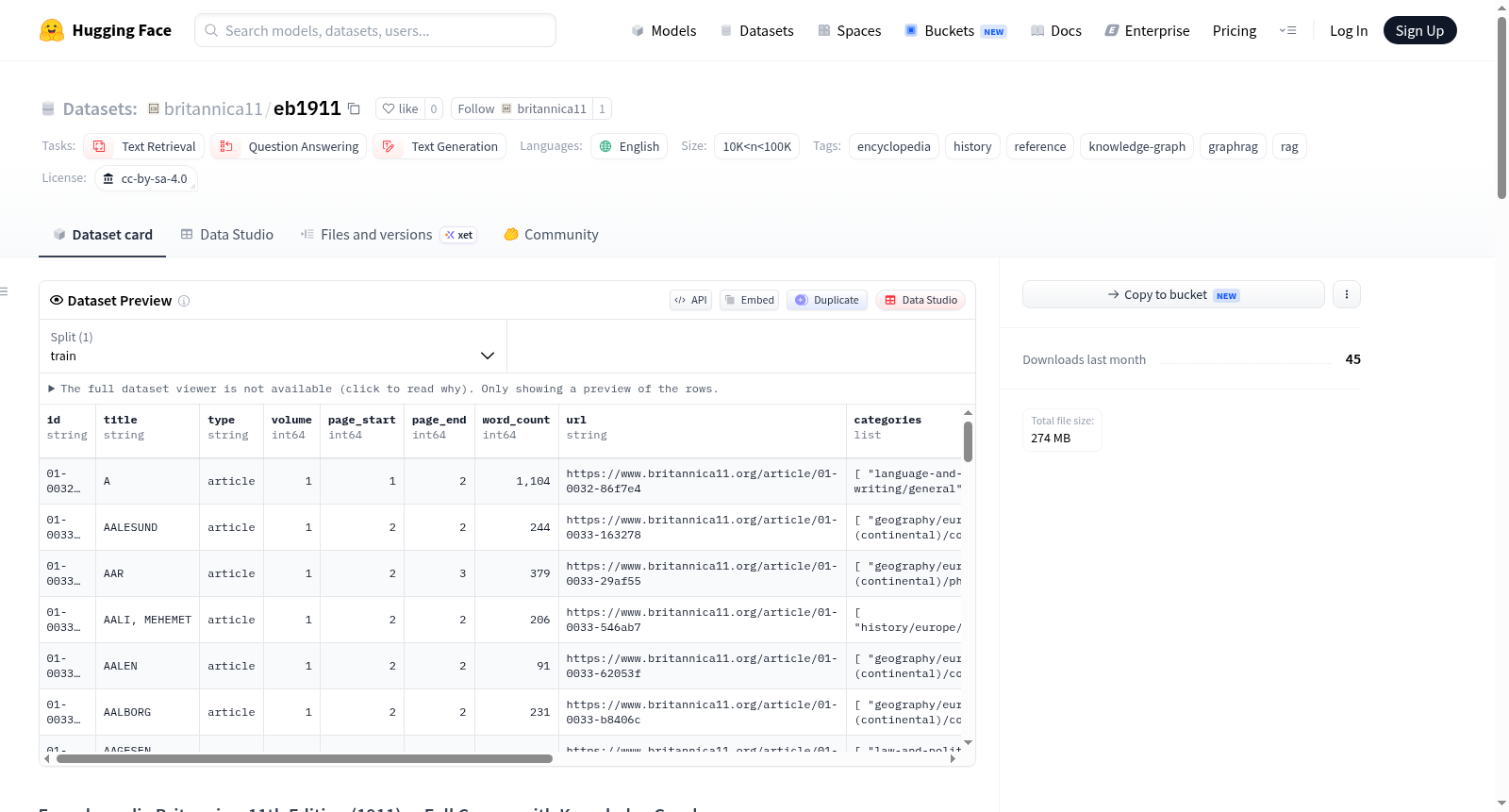The width and height of the screenshot is (1509, 812).
Task: Click the follower count next to Follow
Action: point(602,108)
